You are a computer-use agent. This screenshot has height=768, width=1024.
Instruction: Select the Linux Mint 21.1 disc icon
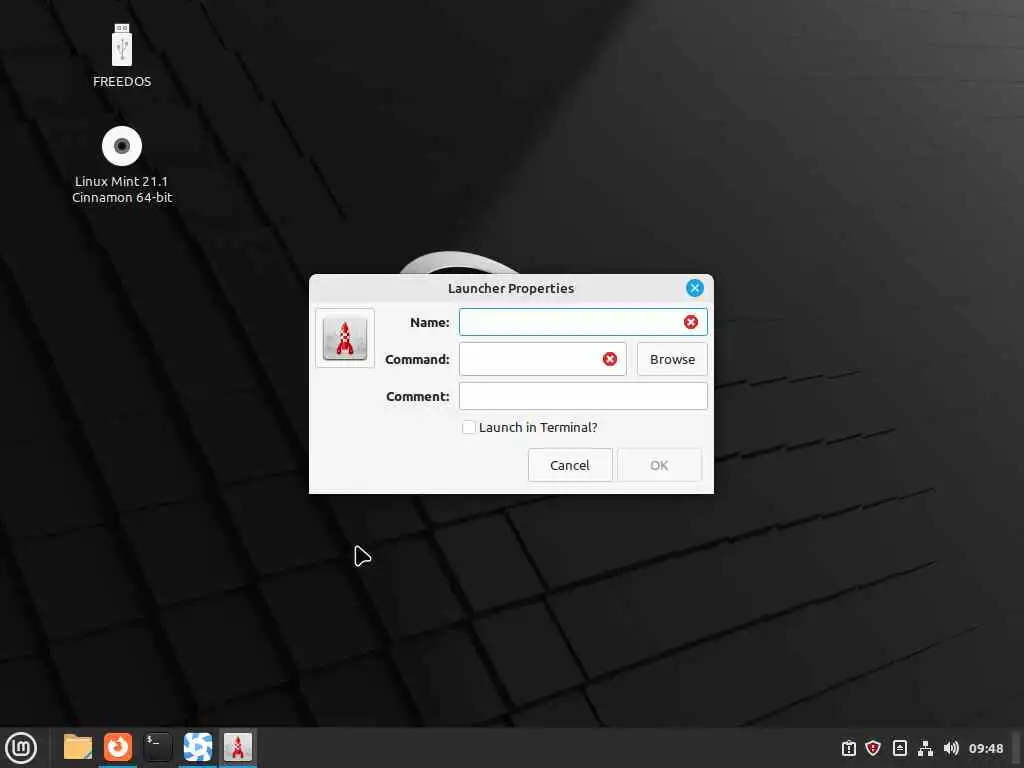[x=121, y=146]
